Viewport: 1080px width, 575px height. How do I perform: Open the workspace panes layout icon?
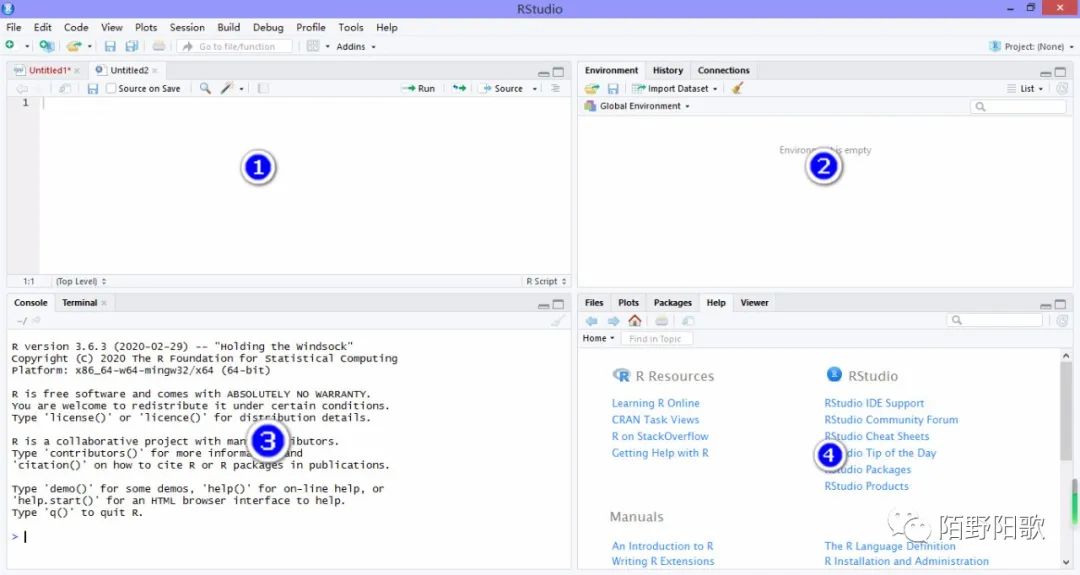pyautogui.click(x=313, y=46)
